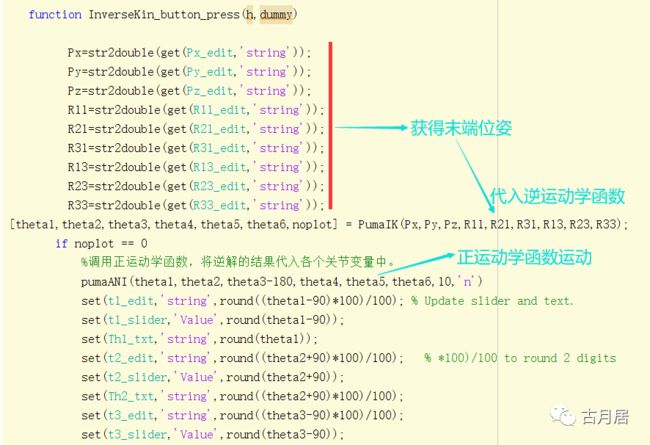Click the set(t2_slider,'Value' line
Screen dimensions: 650x445
213,377
